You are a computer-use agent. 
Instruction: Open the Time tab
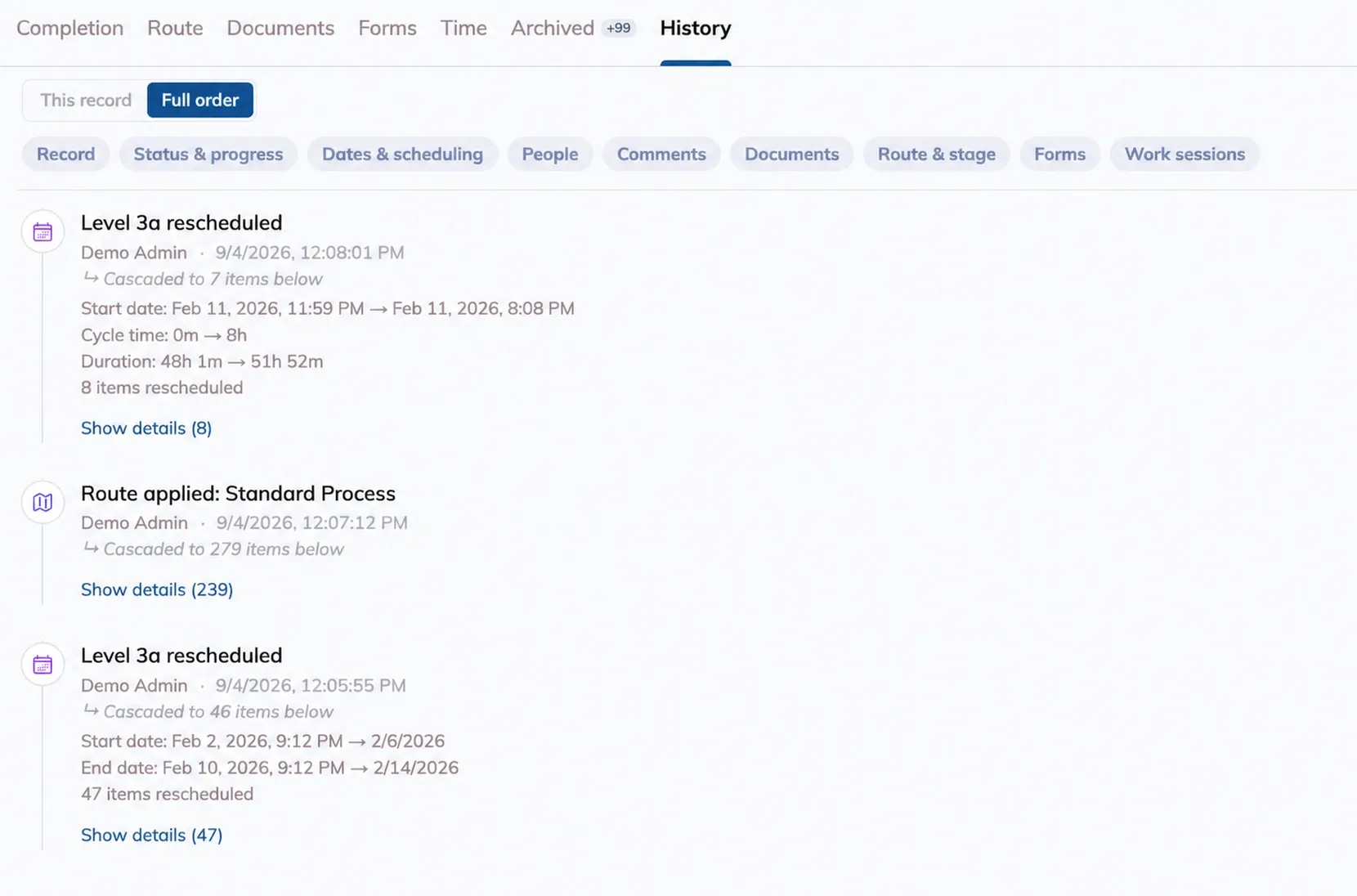464,28
